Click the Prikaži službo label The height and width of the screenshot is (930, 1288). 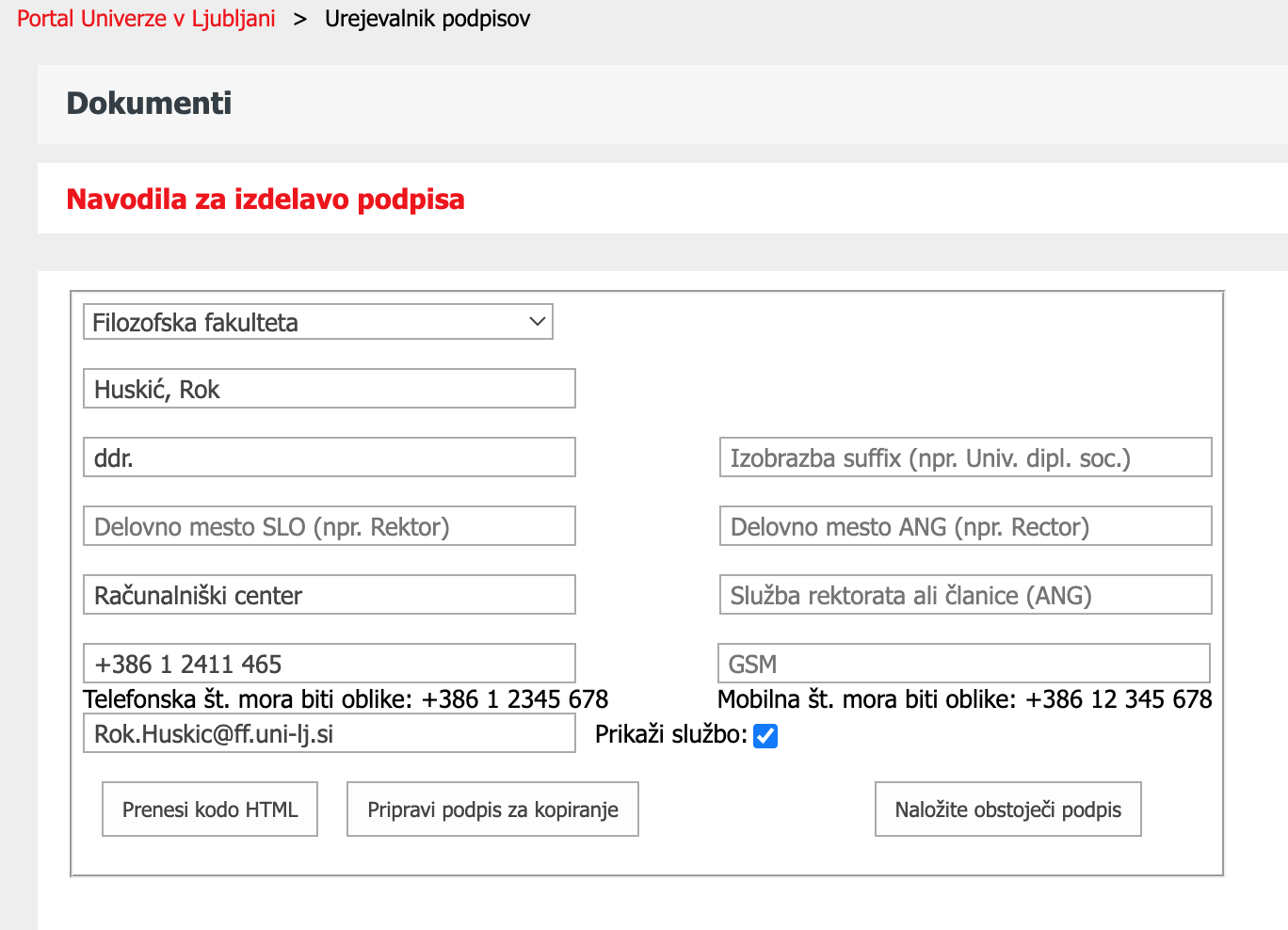(671, 734)
